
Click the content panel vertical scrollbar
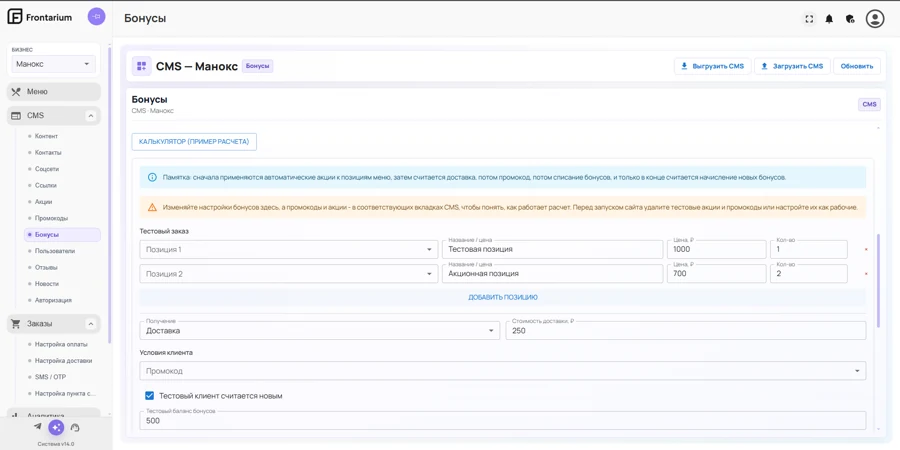[878, 281]
